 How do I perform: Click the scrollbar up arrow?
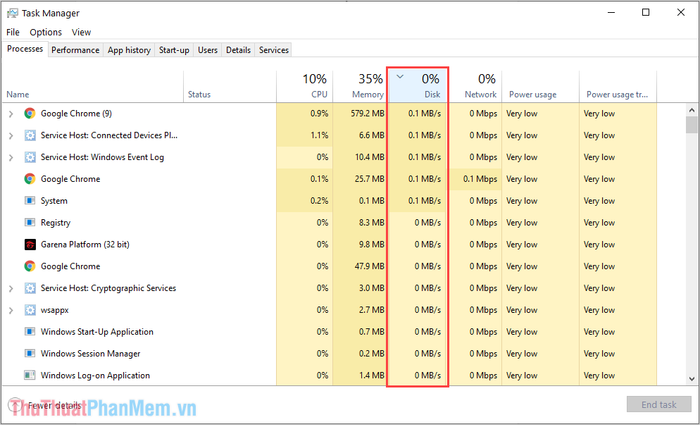click(x=692, y=110)
